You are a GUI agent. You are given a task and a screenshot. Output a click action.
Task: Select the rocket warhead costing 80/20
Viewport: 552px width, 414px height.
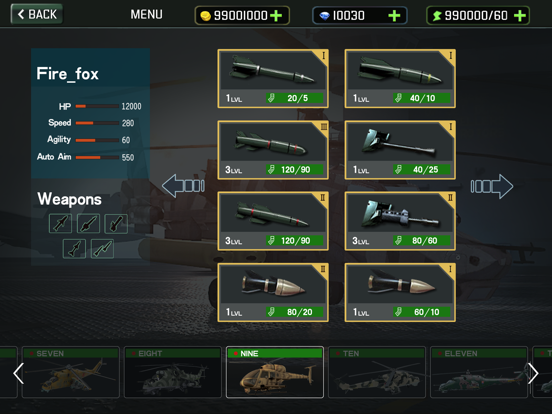coord(273,292)
